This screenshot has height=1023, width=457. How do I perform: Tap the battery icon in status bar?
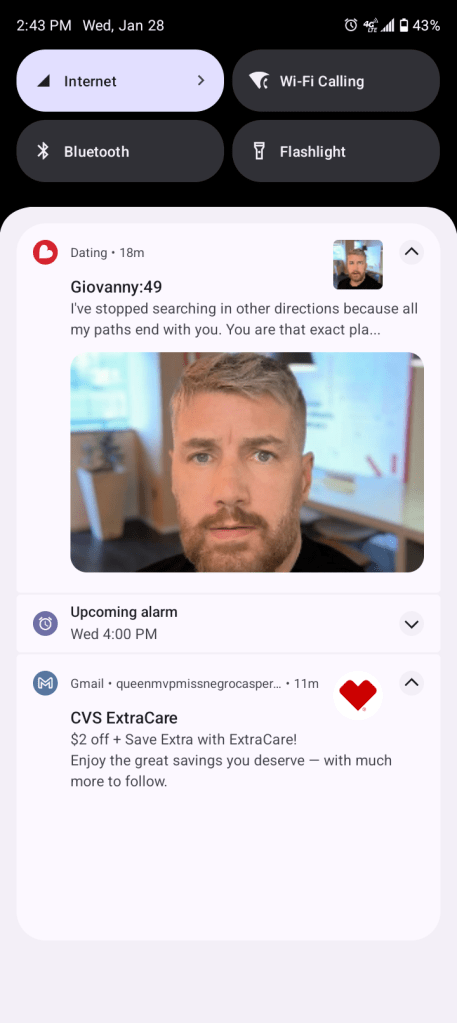(x=404, y=25)
